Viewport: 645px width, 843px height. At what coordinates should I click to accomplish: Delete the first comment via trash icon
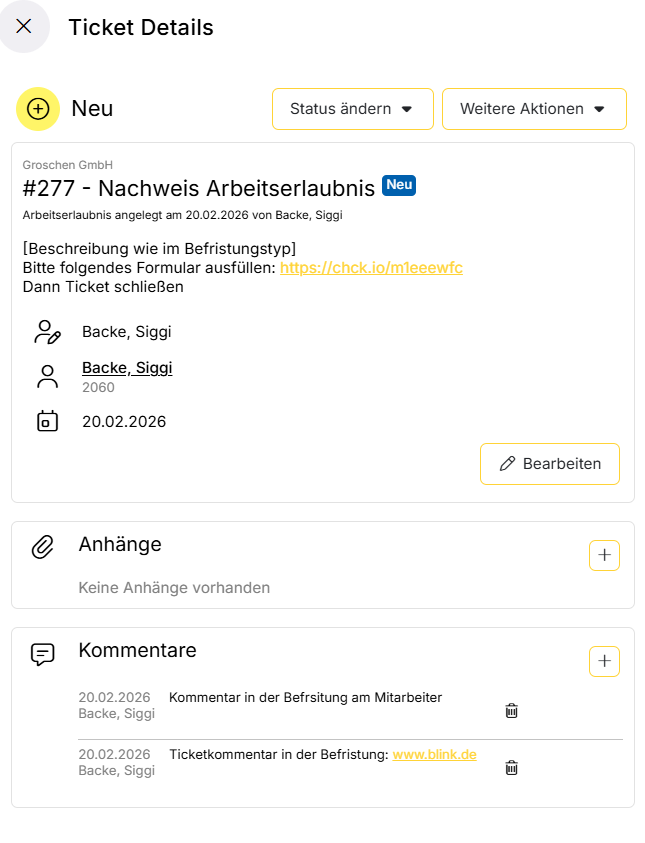[x=511, y=711]
